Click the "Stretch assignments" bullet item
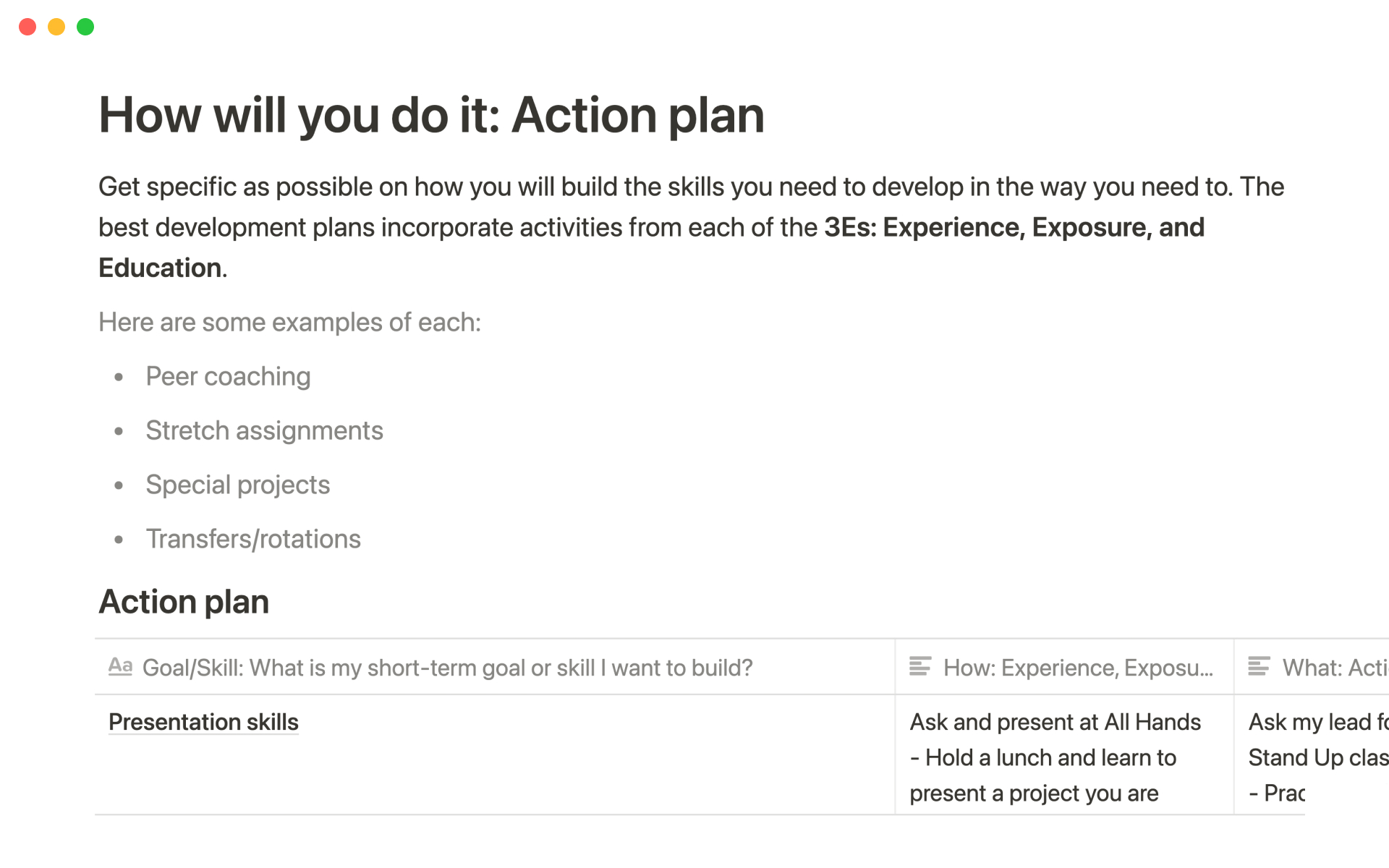Viewport: 1389px width, 868px height. [264, 430]
